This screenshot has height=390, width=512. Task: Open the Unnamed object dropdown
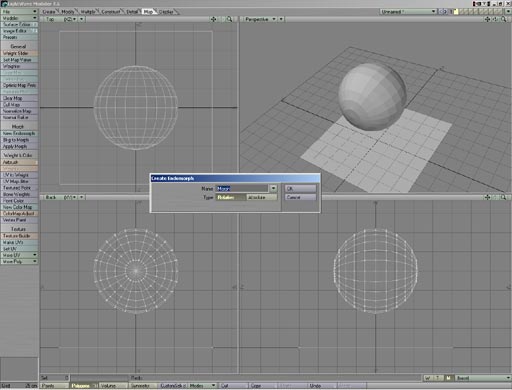pyautogui.click(x=408, y=12)
